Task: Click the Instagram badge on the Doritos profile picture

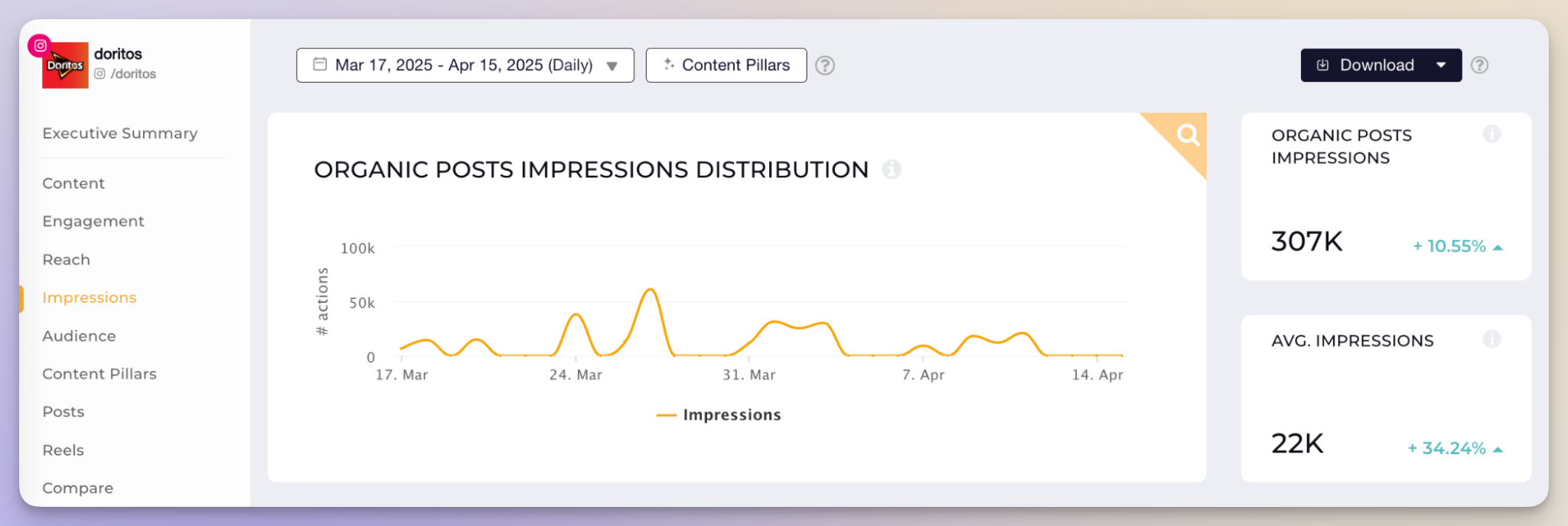Action: [40, 46]
